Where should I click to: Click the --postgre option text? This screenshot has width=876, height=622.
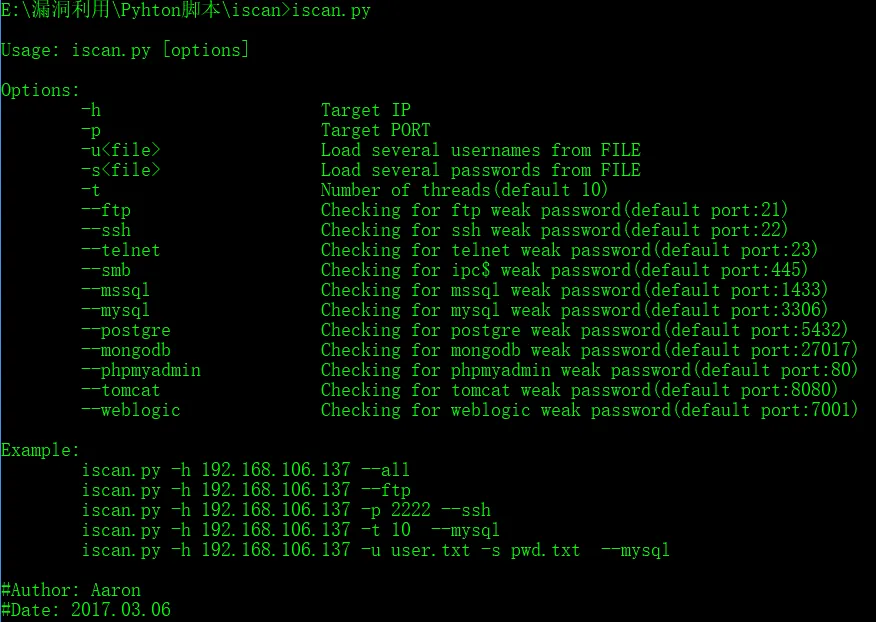coord(126,330)
